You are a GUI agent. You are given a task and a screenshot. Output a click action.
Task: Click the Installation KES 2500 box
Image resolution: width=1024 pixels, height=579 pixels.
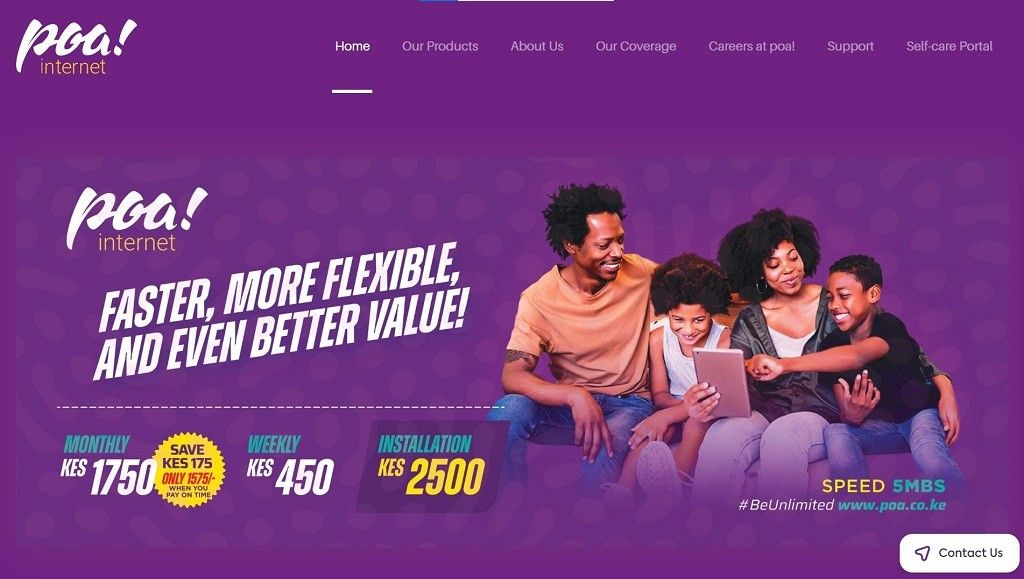point(432,466)
